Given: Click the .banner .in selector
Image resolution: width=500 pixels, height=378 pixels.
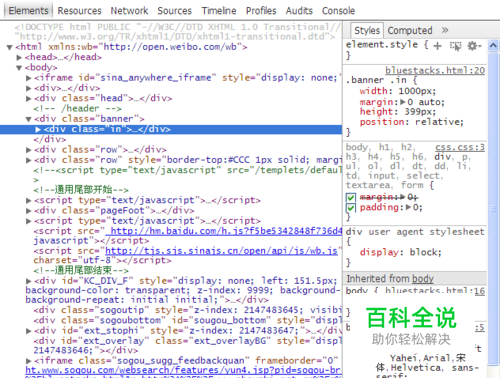Looking at the screenshot, I should 376,80.
